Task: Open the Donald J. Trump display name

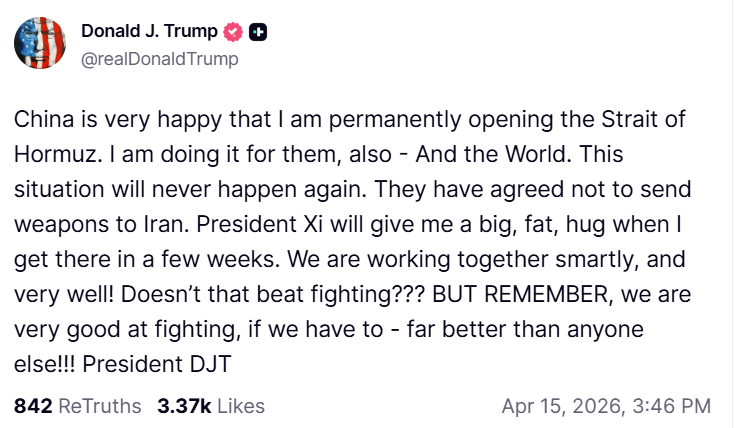Action: [148, 32]
